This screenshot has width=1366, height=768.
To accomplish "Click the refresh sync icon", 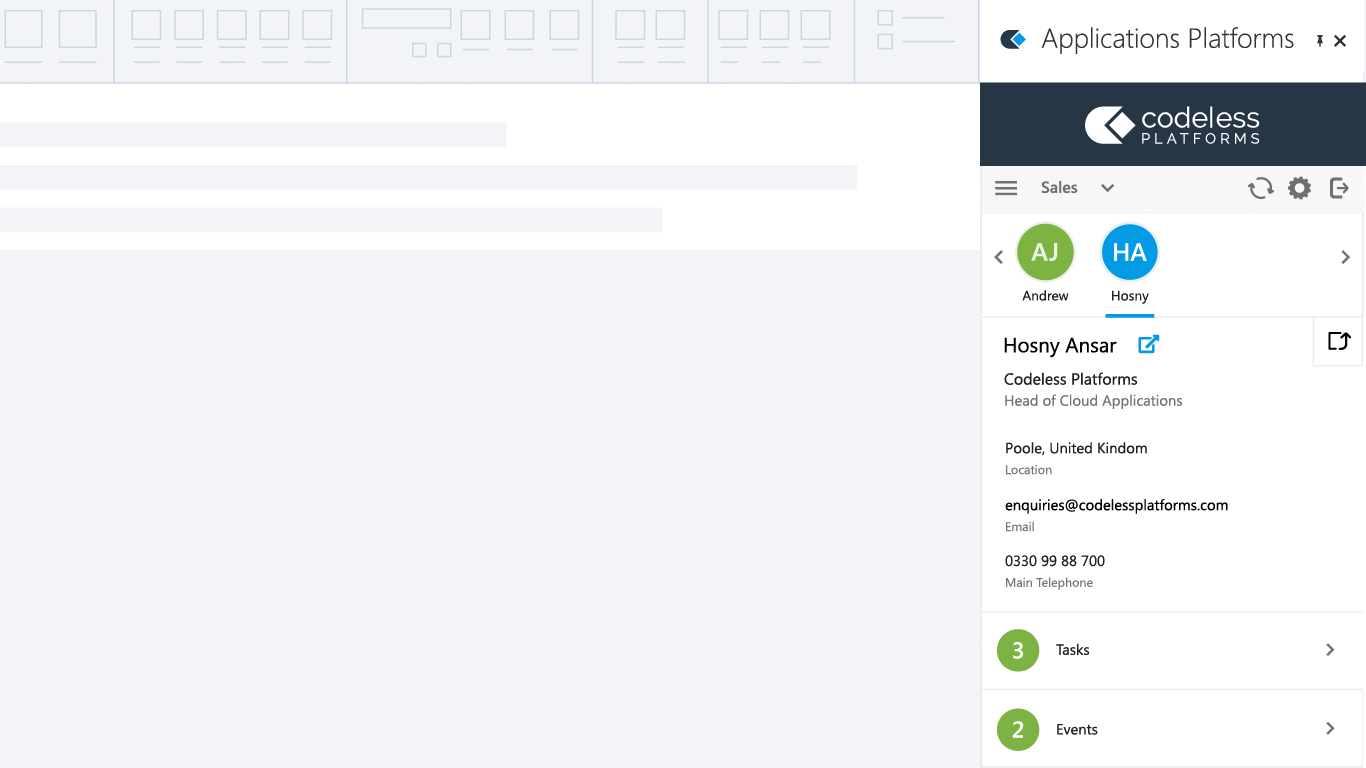I will pyautogui.click(x=1260, y=188).
